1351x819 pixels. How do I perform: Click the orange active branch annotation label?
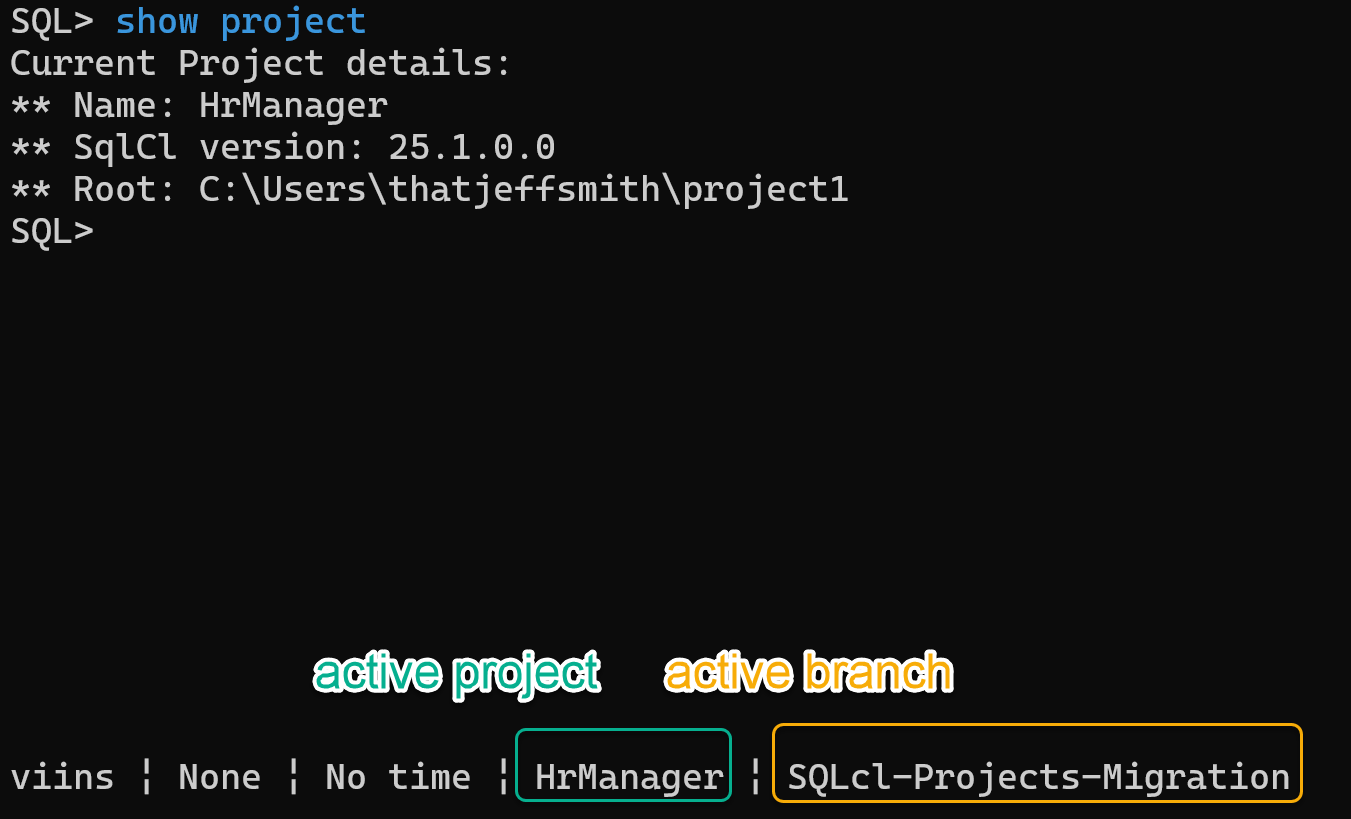(x=809, y=672)
